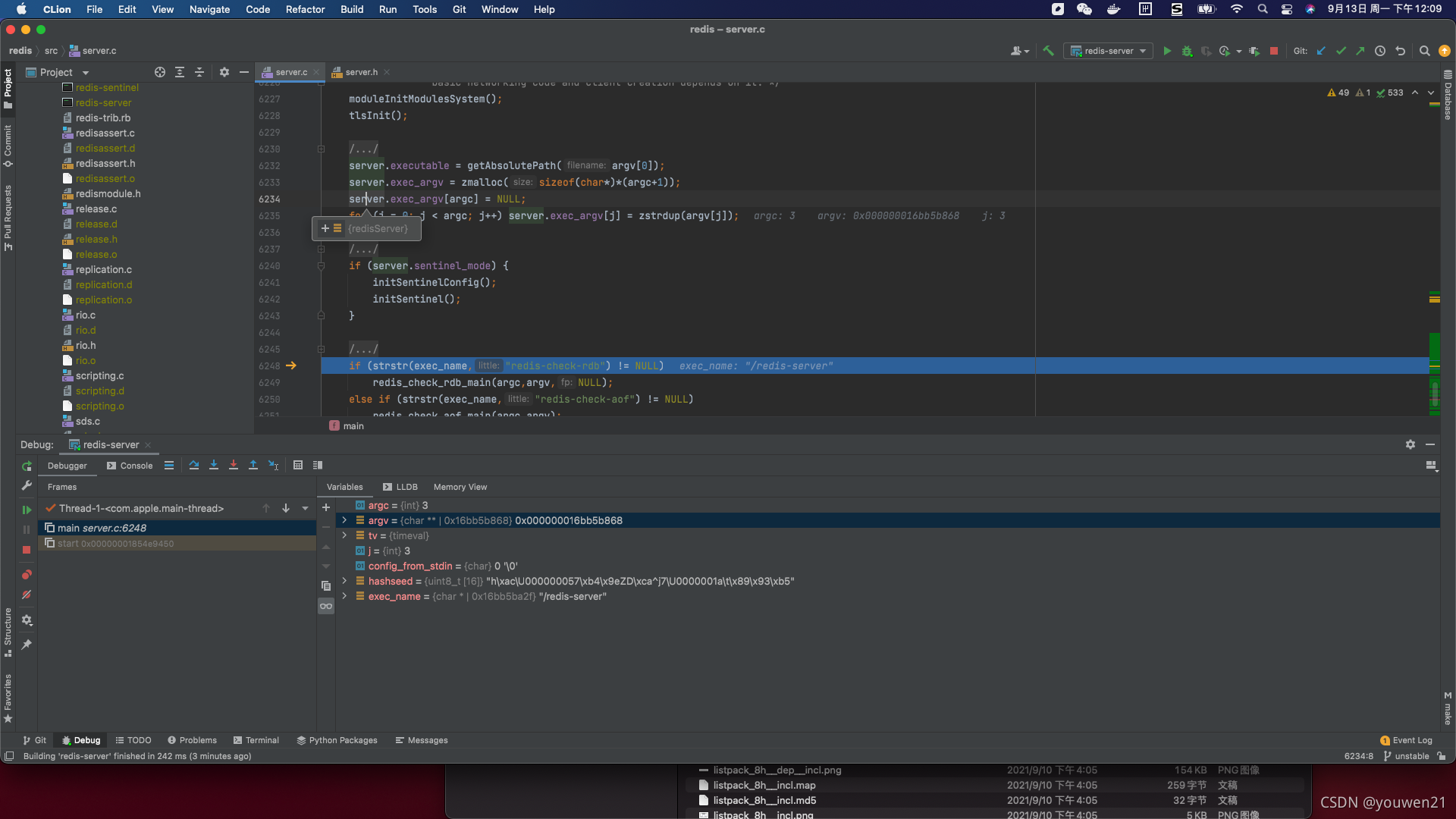1456x819 pixels.
Task: Click Git Rollback undo icon
Action: pyautogui.click(x=1401, y=51)
